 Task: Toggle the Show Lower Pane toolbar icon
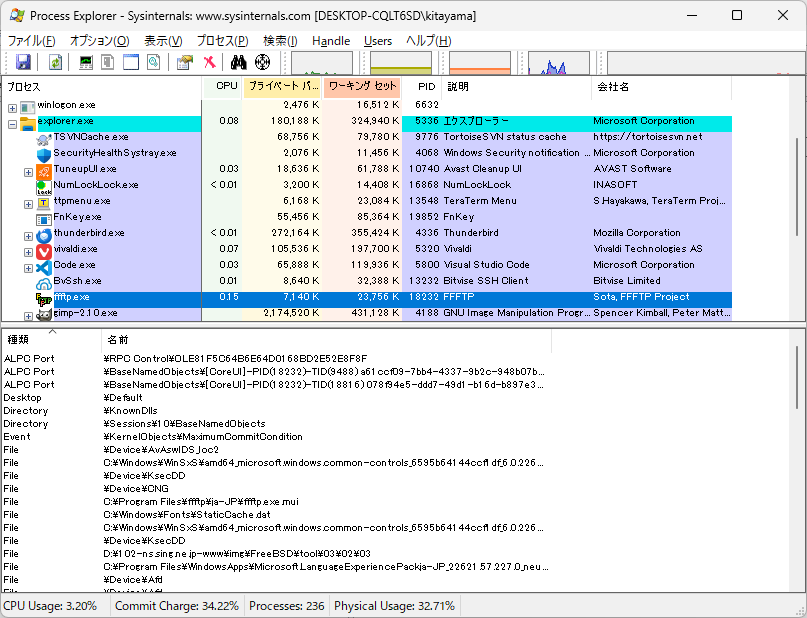pyautogui.click(x=131, y=62)
